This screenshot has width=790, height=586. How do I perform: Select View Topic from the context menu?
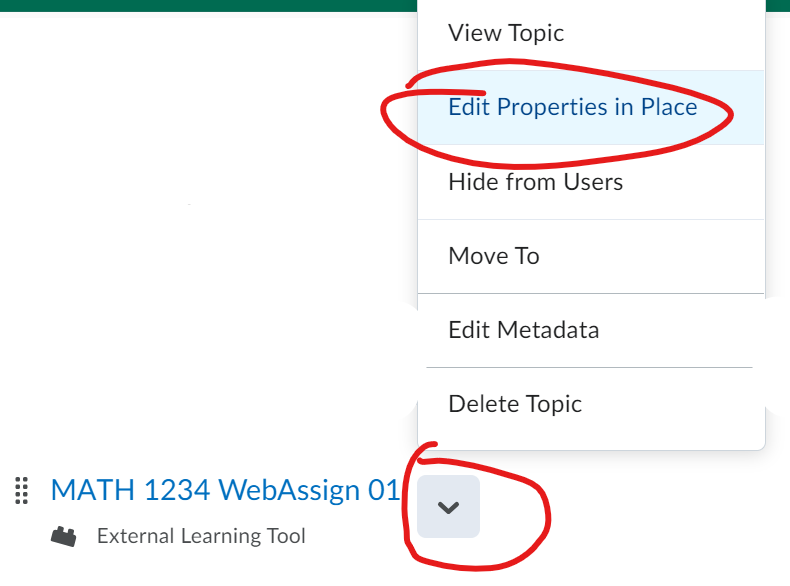point(506,33)
